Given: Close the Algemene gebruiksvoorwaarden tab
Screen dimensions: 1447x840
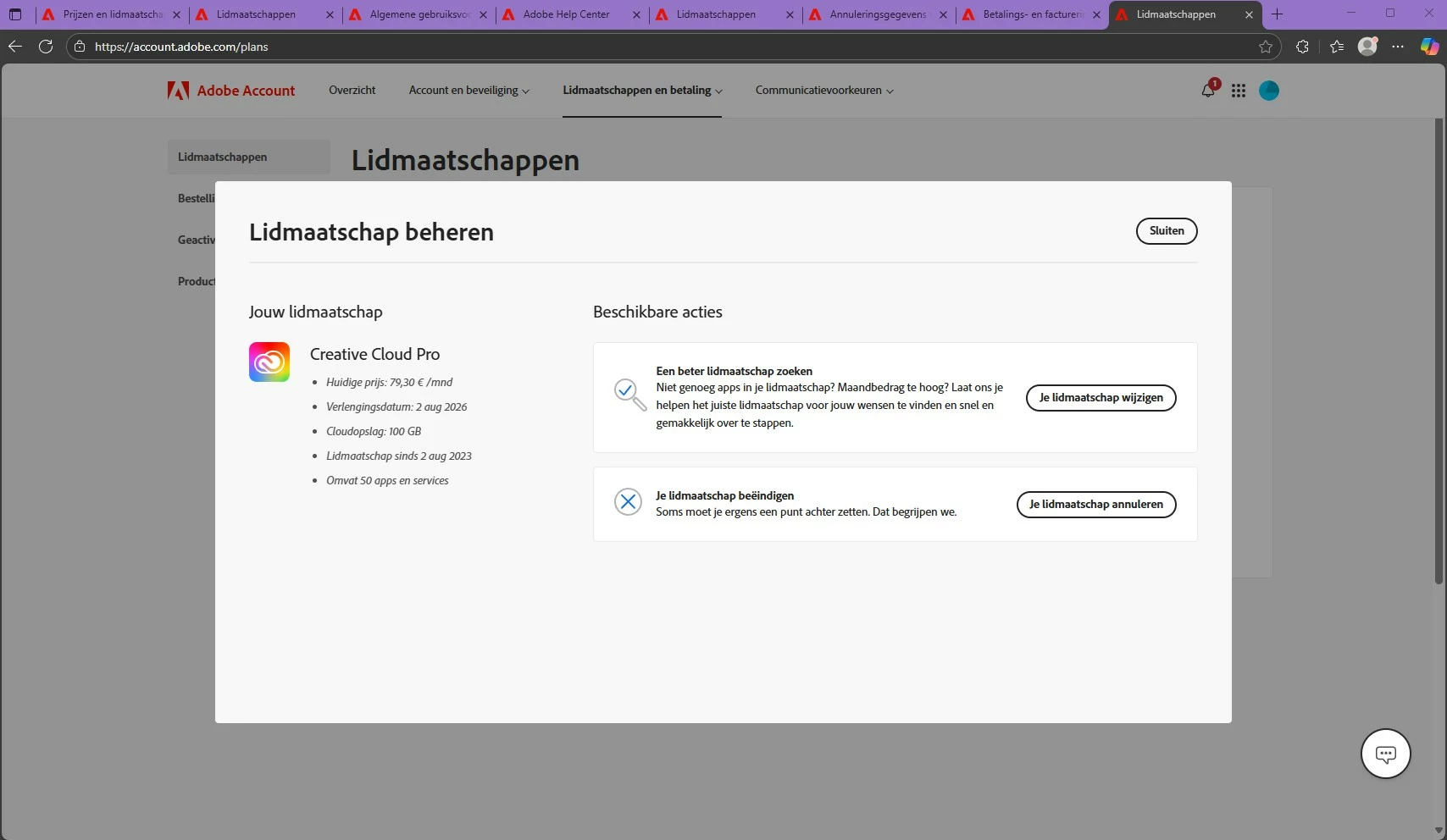Looking at the screenshot, I should [x=483, y=14].
